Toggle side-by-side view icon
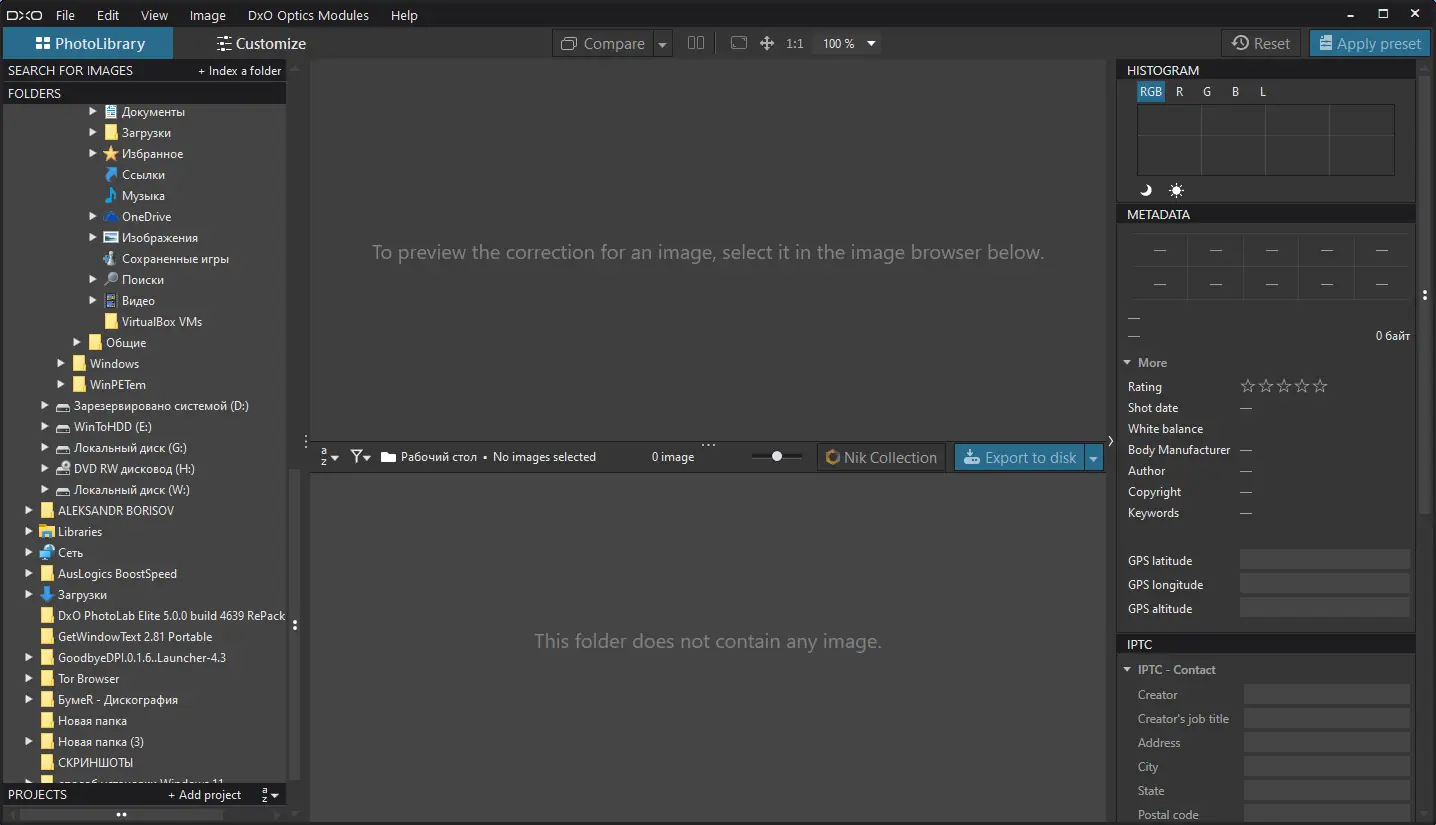 [x=696, y=43]
